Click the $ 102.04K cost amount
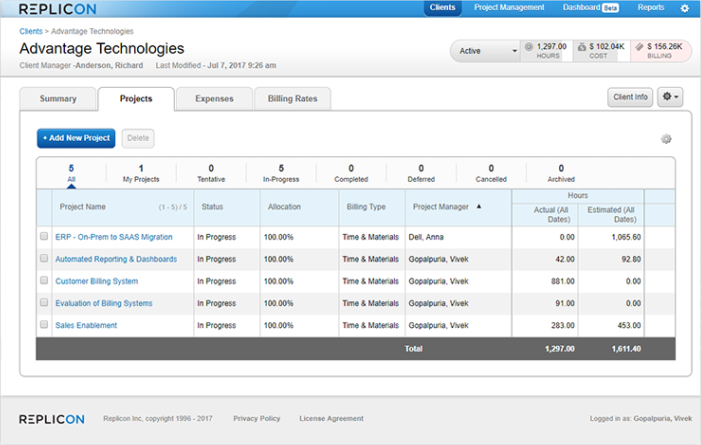Image resolution: width=701 pixels, height=445 pixels. click(607, 47)
